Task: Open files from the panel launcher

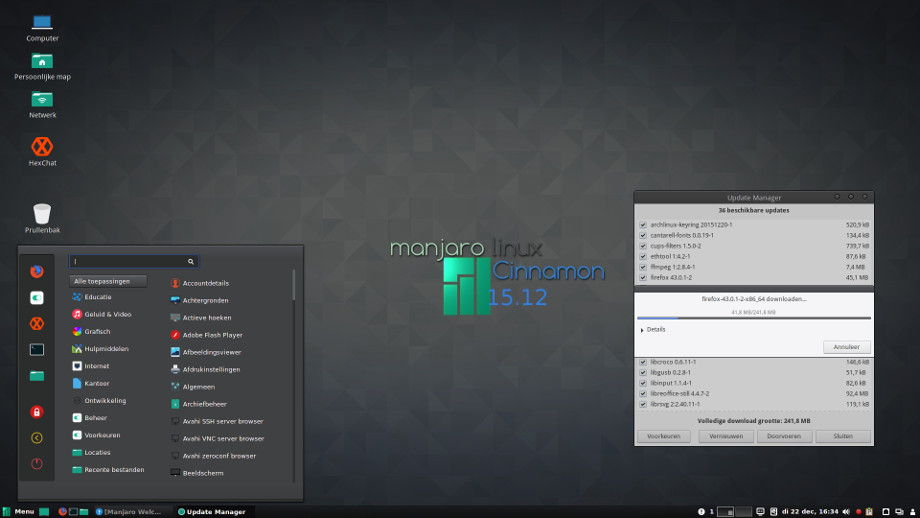Action: 84,512
